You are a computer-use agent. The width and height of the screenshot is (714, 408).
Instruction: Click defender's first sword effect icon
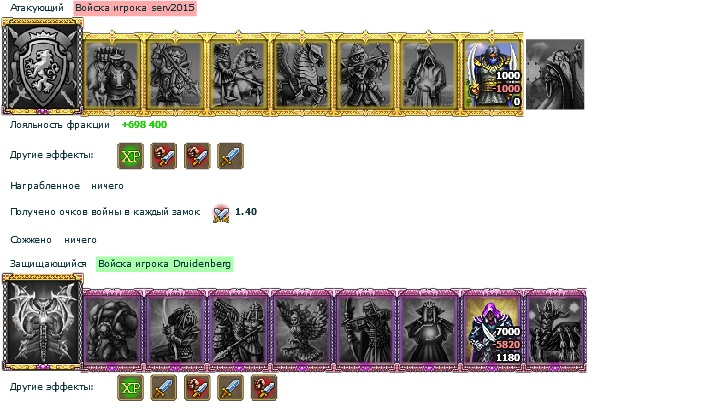click(164, 388)
